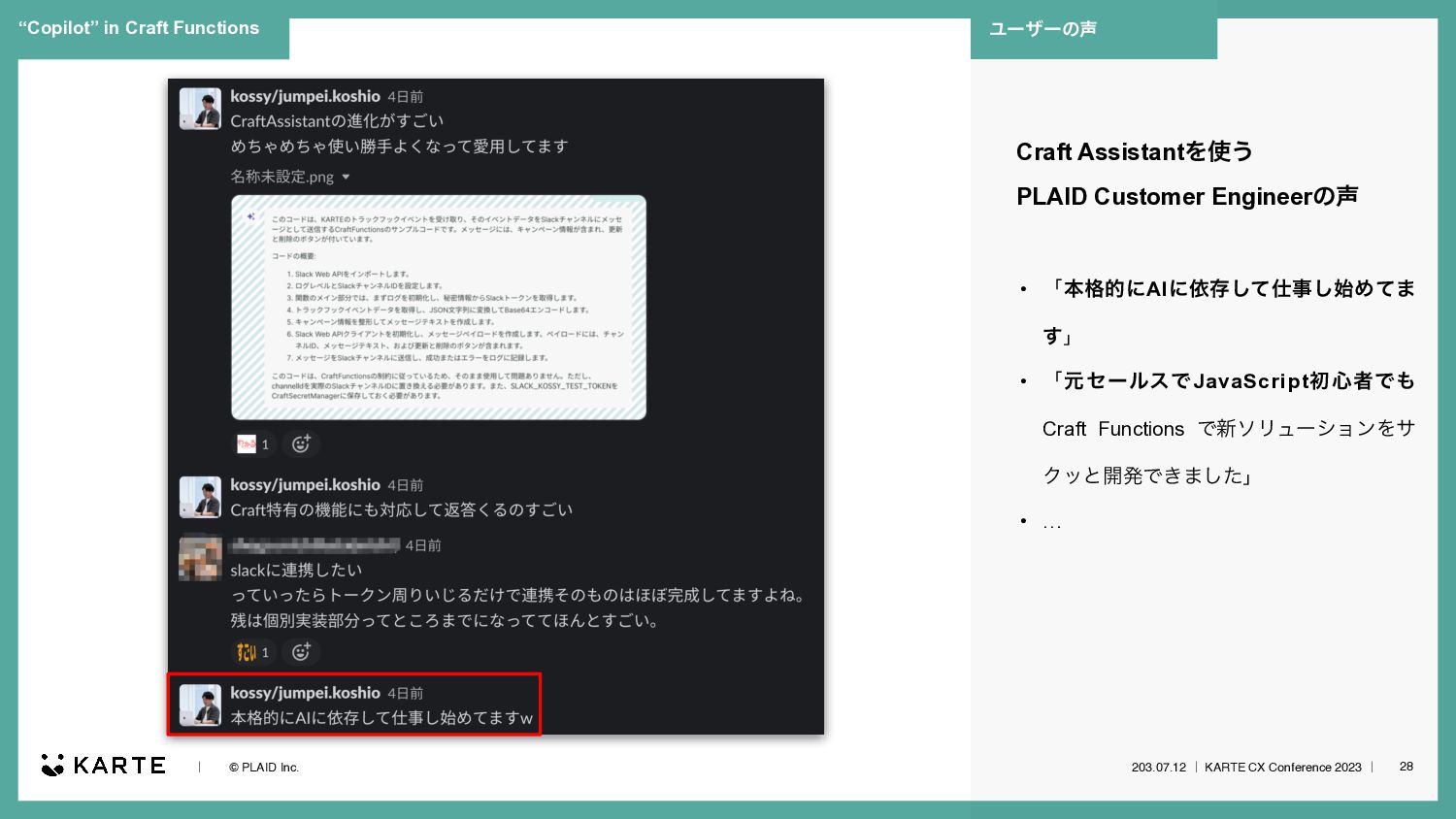The image size is (1456, 819).
Task: Click © PLAID Inc. footer text
Action: (264, 768)
